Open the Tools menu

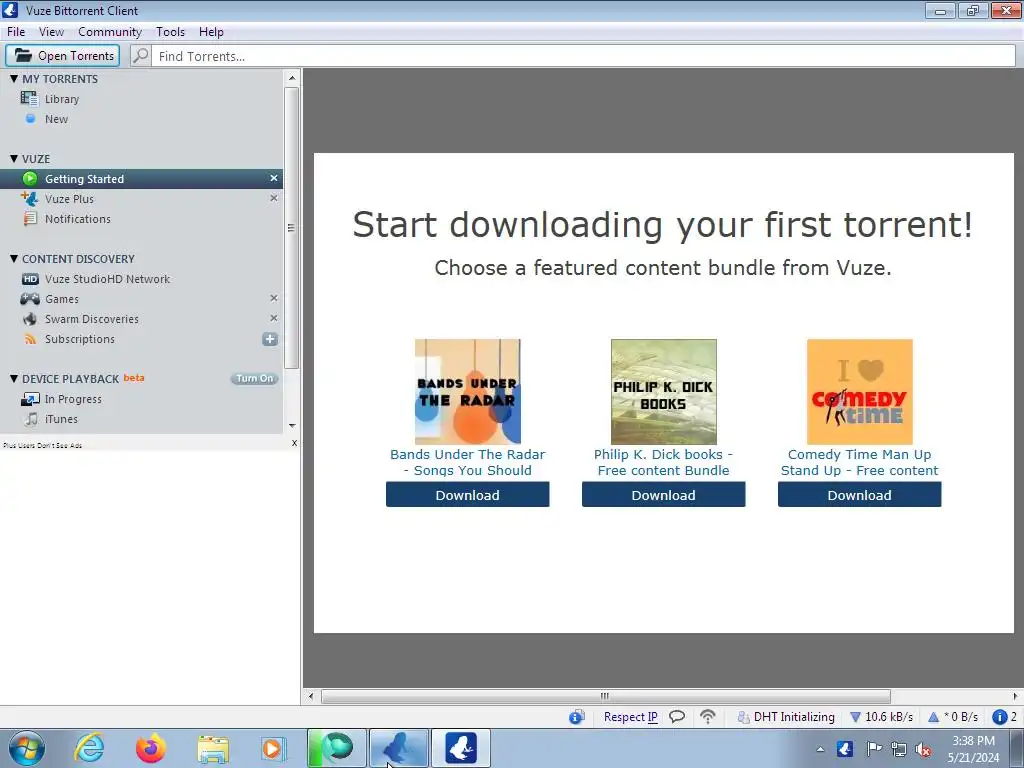[x=170, y=31]
